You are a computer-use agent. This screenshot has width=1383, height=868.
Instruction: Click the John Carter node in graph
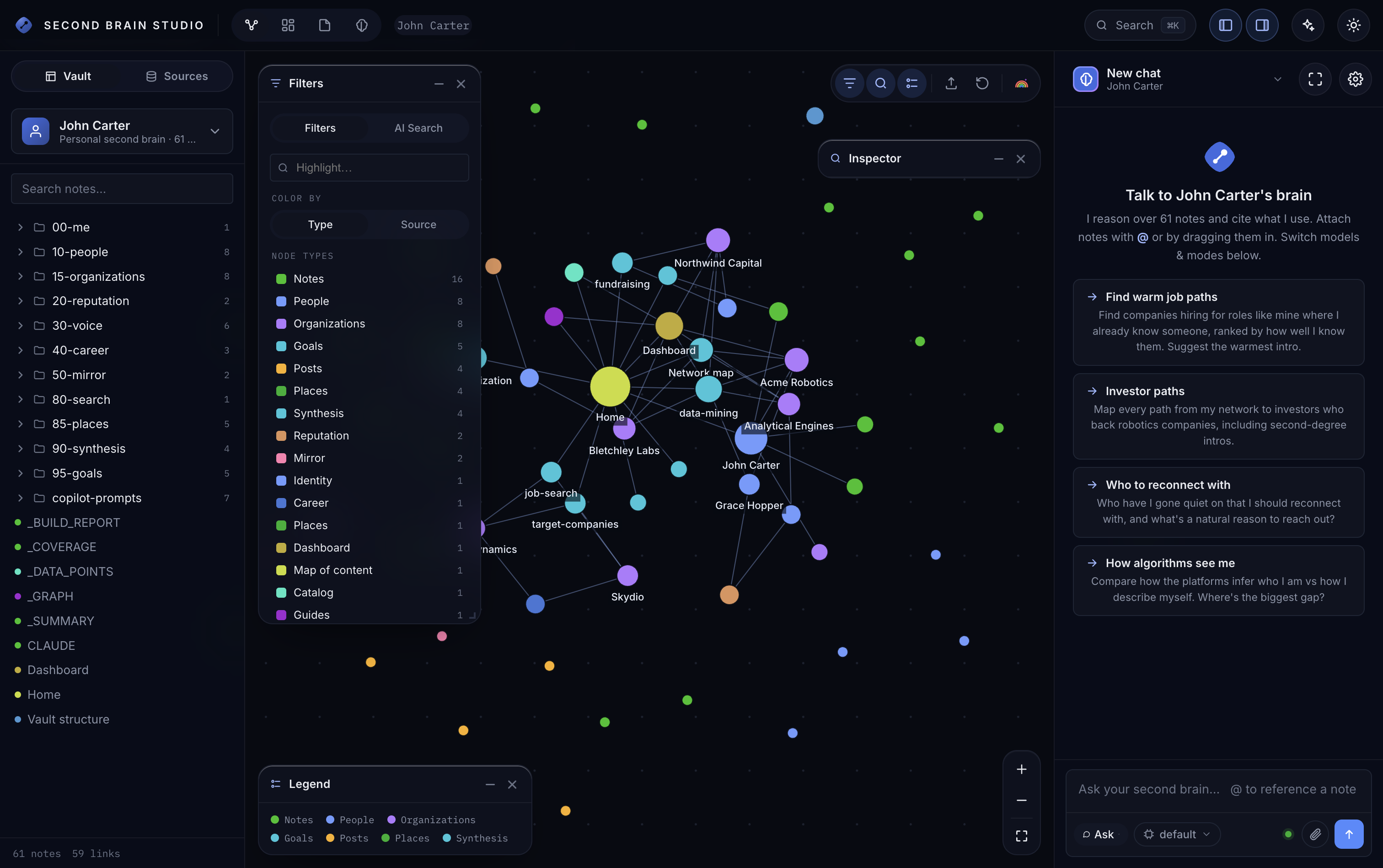click(750, 439)
